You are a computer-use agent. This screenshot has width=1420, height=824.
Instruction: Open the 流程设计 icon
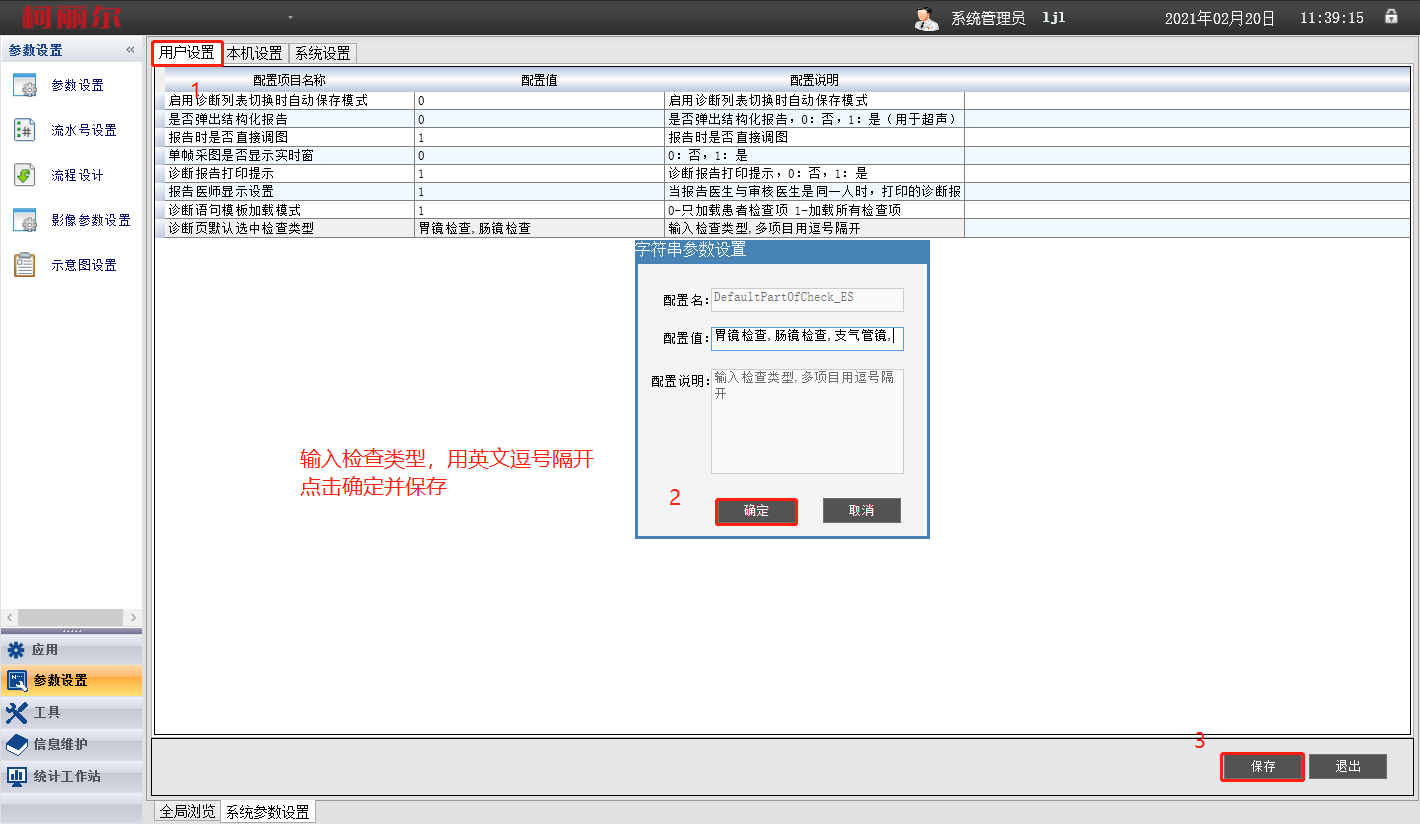click(x=25, y=176)
